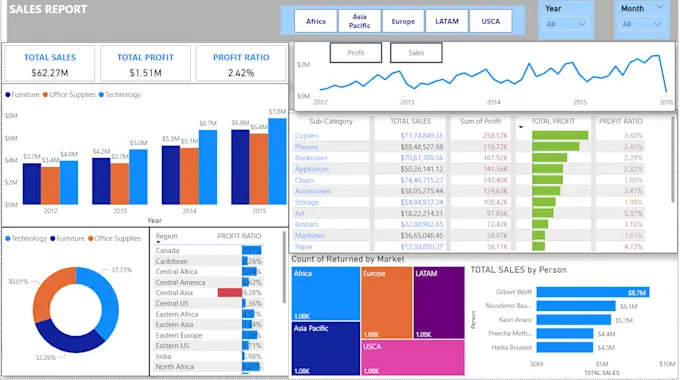680x380 pixels.
Task: Switch line chart to Sales
Action: coord(416,53)
